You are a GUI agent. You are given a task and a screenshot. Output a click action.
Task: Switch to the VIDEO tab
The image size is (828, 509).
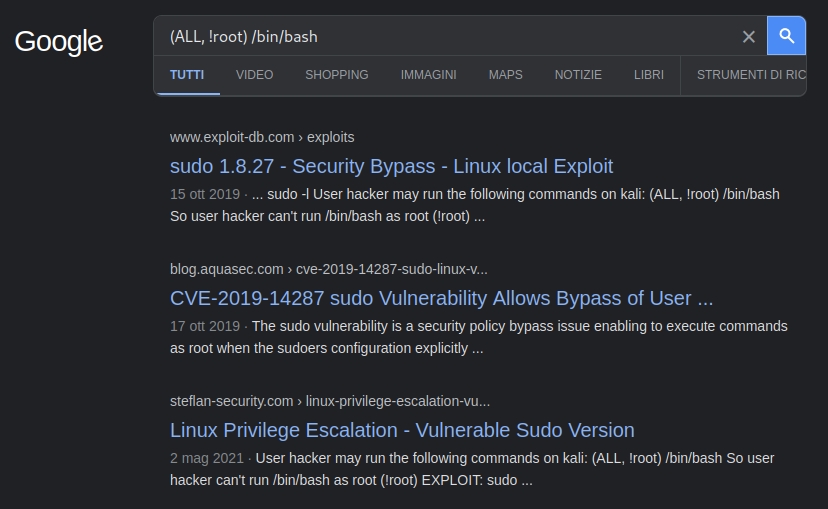coord(254,75)
